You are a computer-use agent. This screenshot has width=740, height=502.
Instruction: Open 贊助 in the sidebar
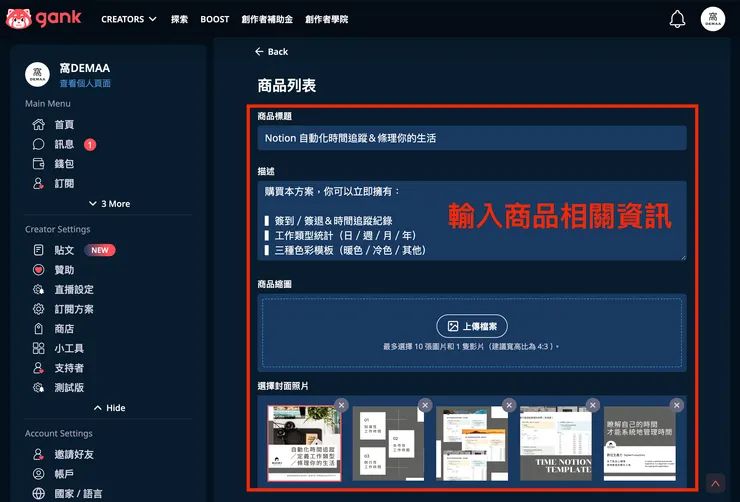[x=64, y=270]
